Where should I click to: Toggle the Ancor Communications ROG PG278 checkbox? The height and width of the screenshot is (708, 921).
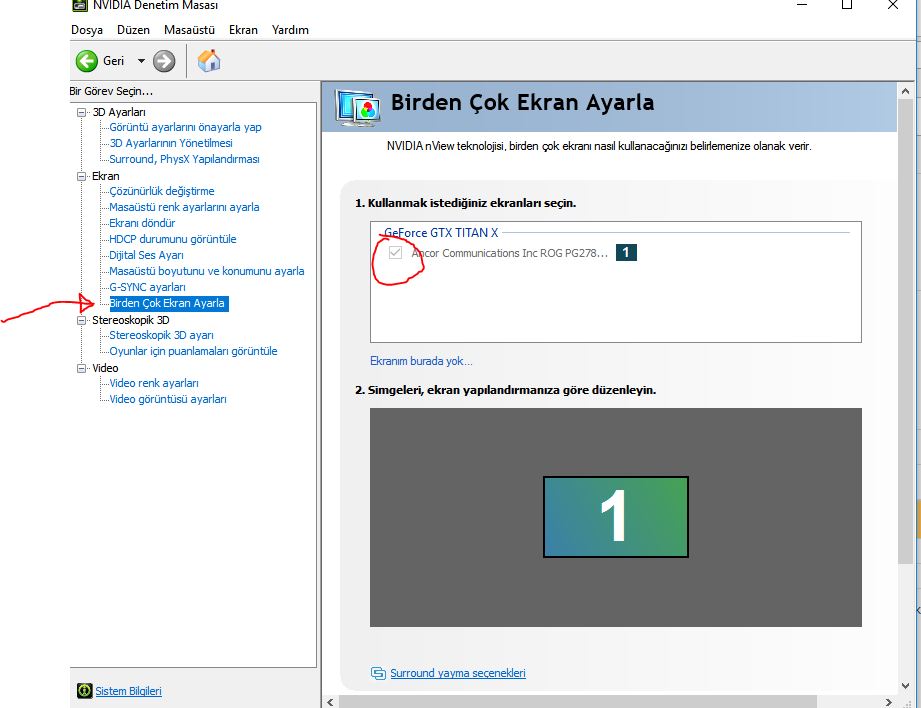[x=395, y=253]
